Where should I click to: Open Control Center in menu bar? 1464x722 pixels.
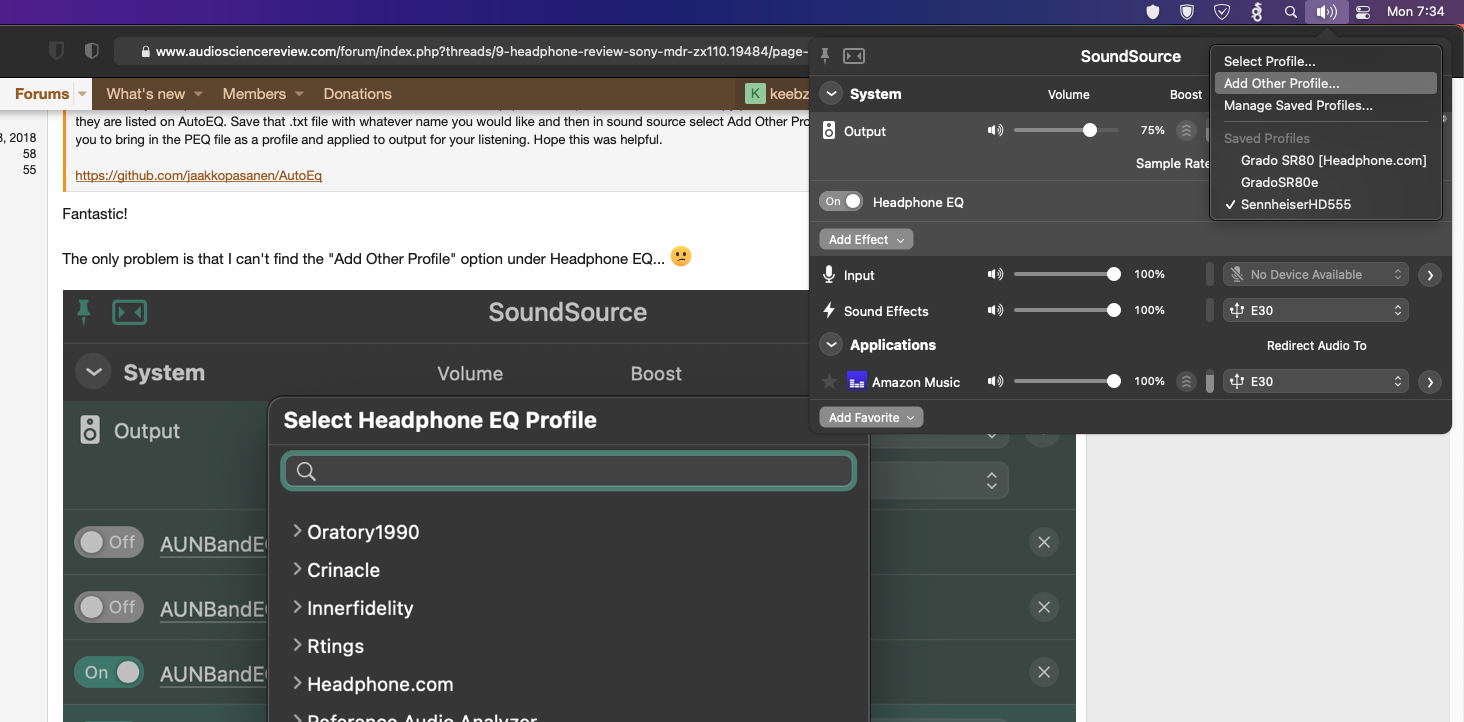[1362, 12]
